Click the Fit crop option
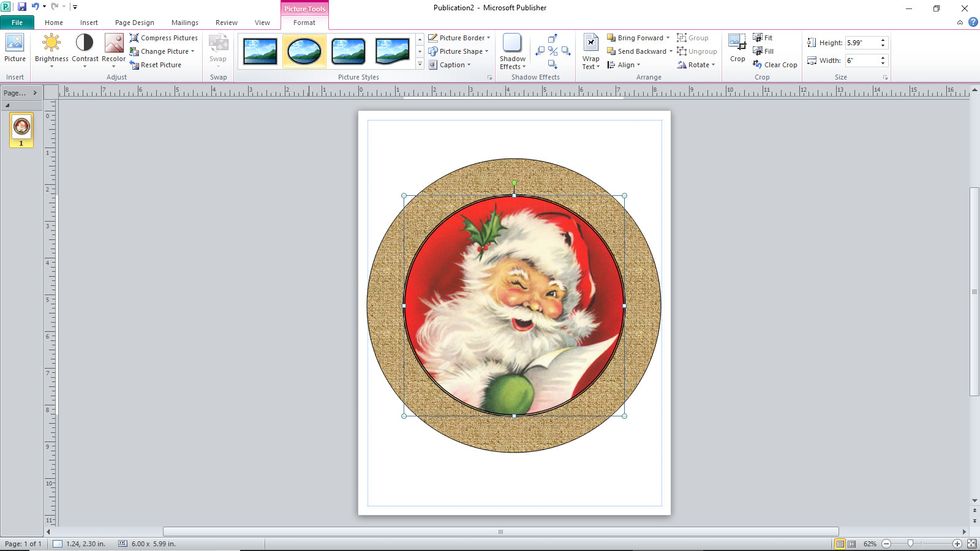 [763, 38]
